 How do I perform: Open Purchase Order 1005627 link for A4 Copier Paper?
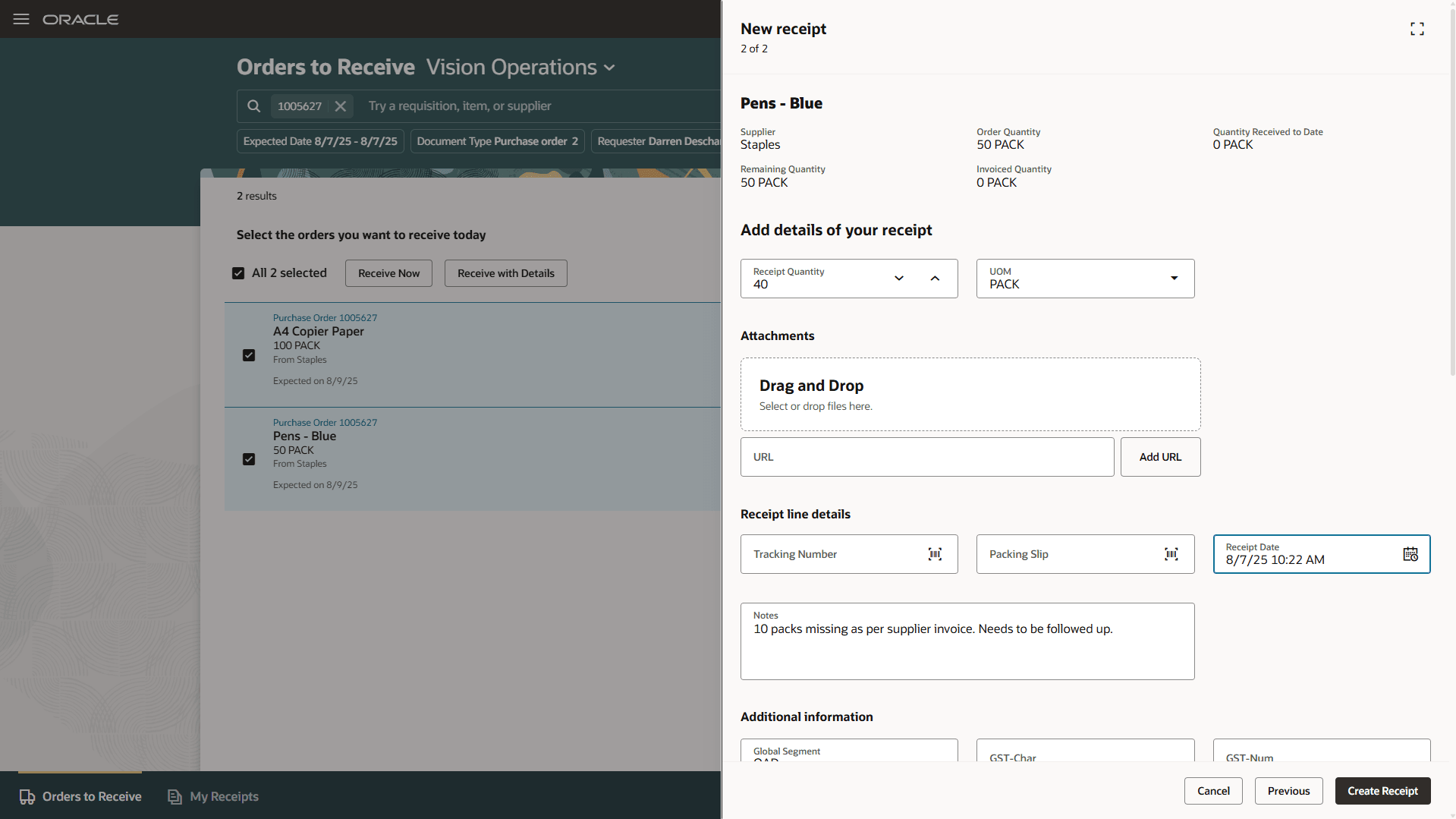[x=325, y=318]
